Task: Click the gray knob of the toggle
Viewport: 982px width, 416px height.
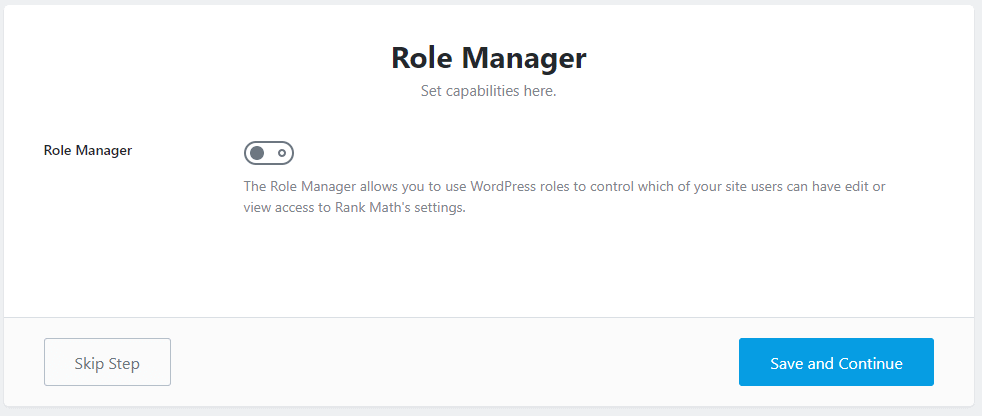Action: click(258, 153)
